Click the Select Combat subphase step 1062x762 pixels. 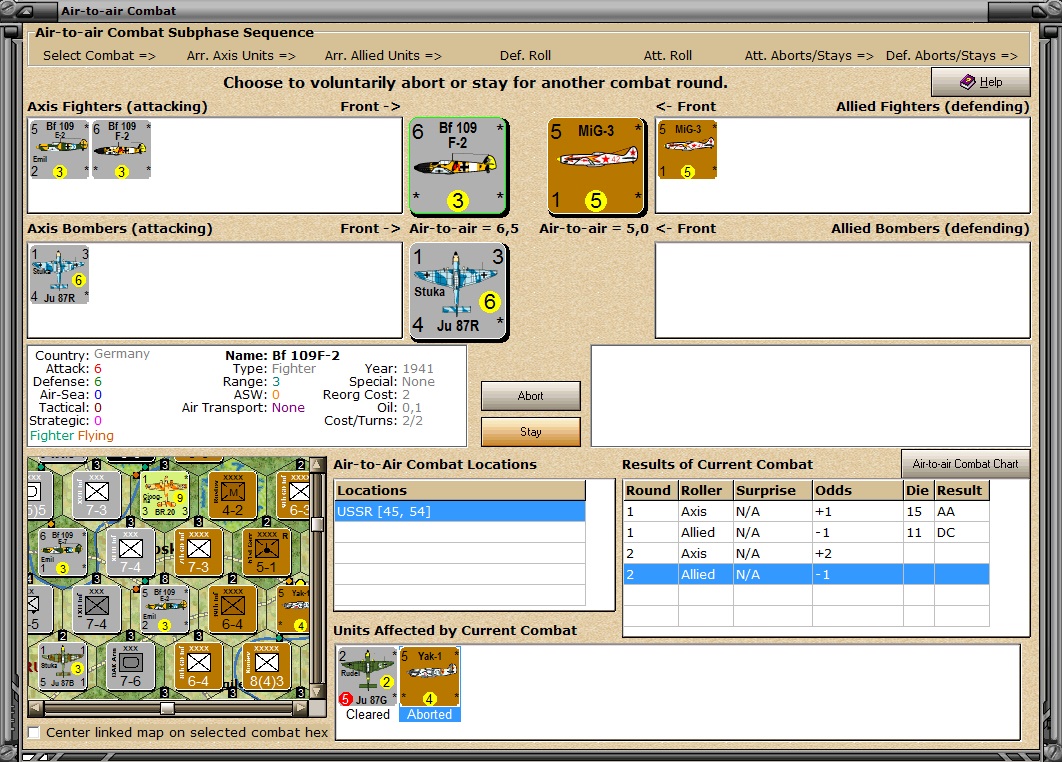tap(99, 56)
